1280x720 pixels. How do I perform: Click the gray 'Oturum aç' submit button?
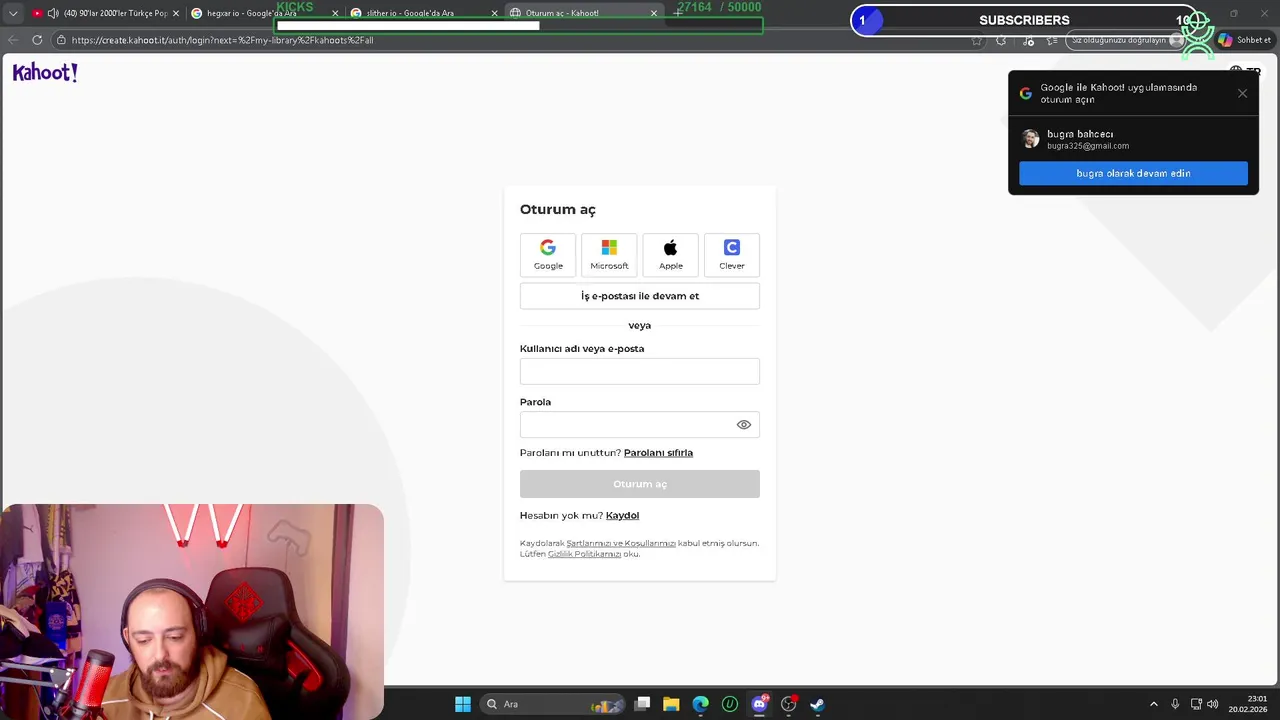[640, 484]
